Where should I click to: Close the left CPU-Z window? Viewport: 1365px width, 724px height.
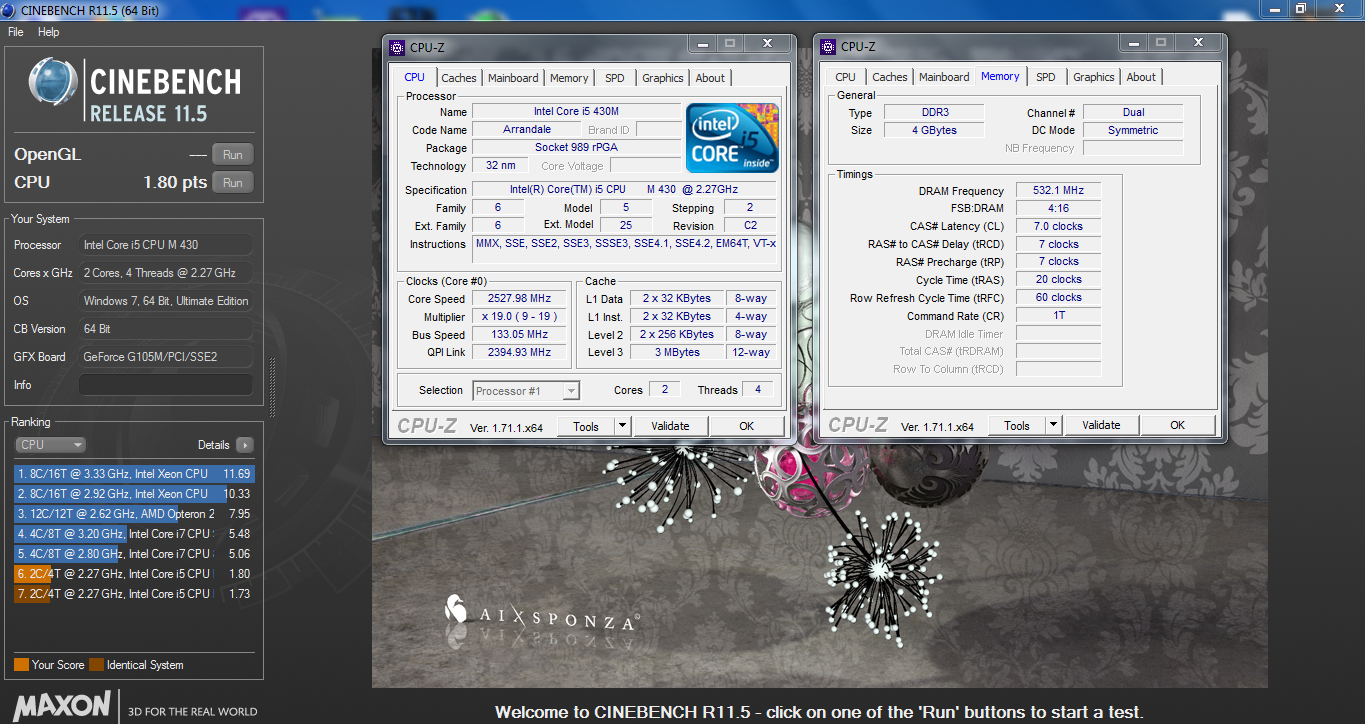pos(767,44)
